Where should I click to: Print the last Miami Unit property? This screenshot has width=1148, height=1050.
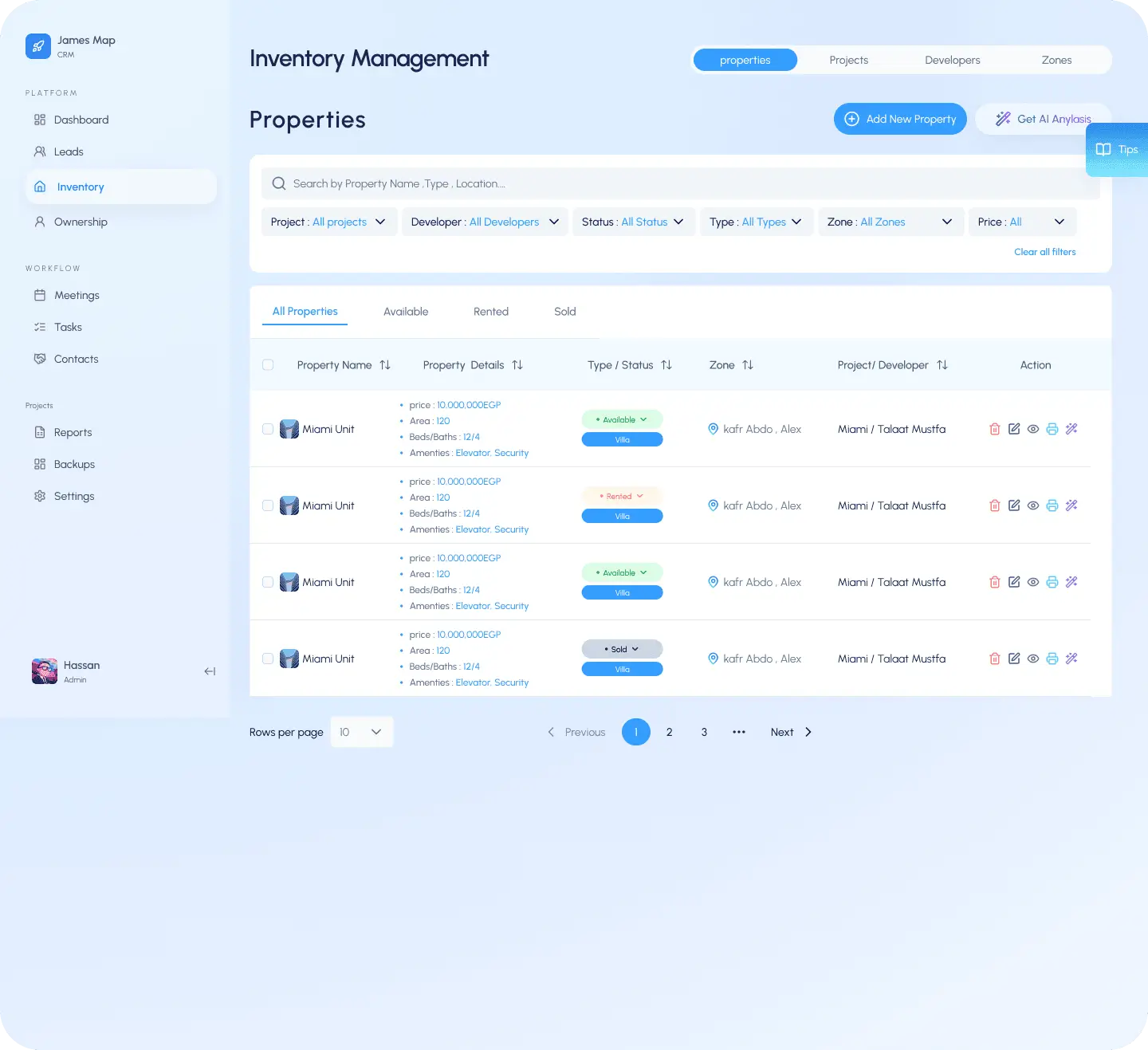pos(1052,659)
